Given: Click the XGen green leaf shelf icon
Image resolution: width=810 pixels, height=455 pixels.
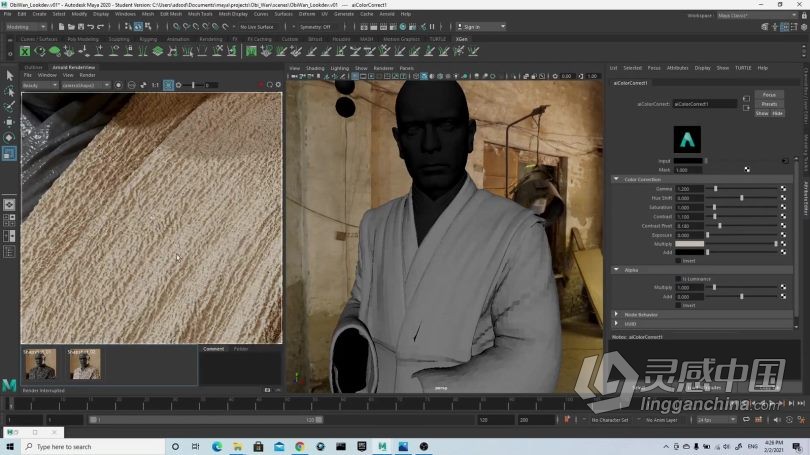Looking at the screenshot, I should pos(54,51).
